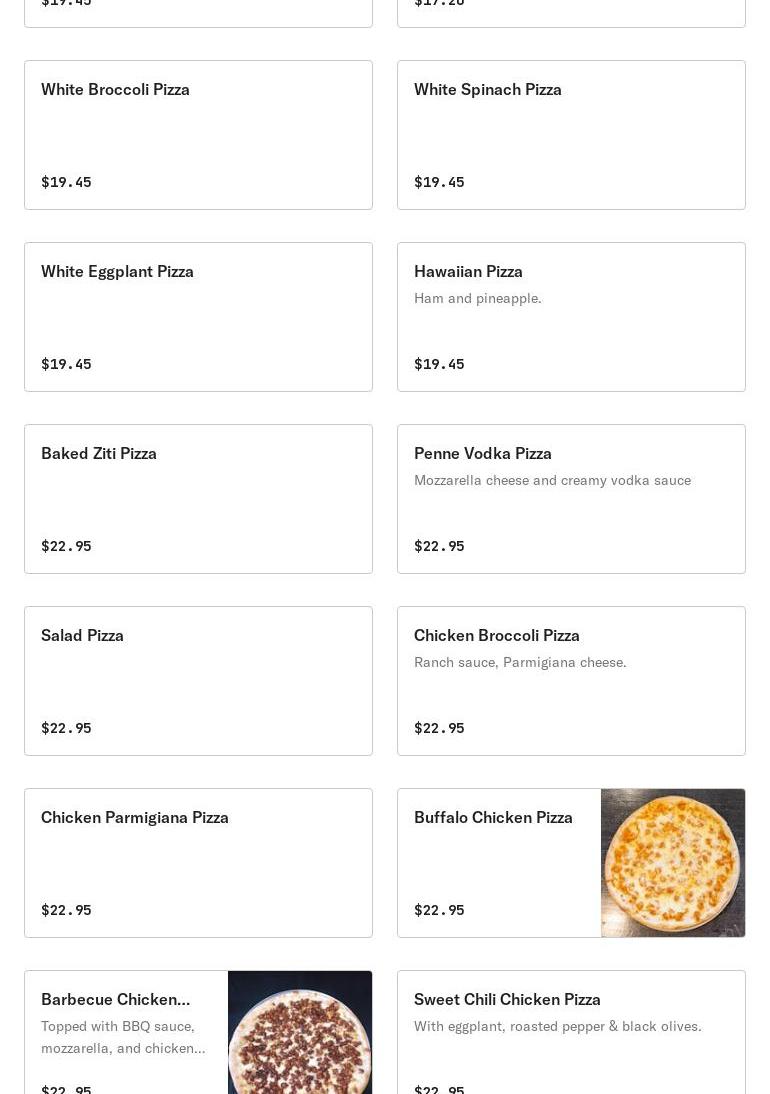View the Buffalo Chicken Pizza photo

[x=673, y=863]
